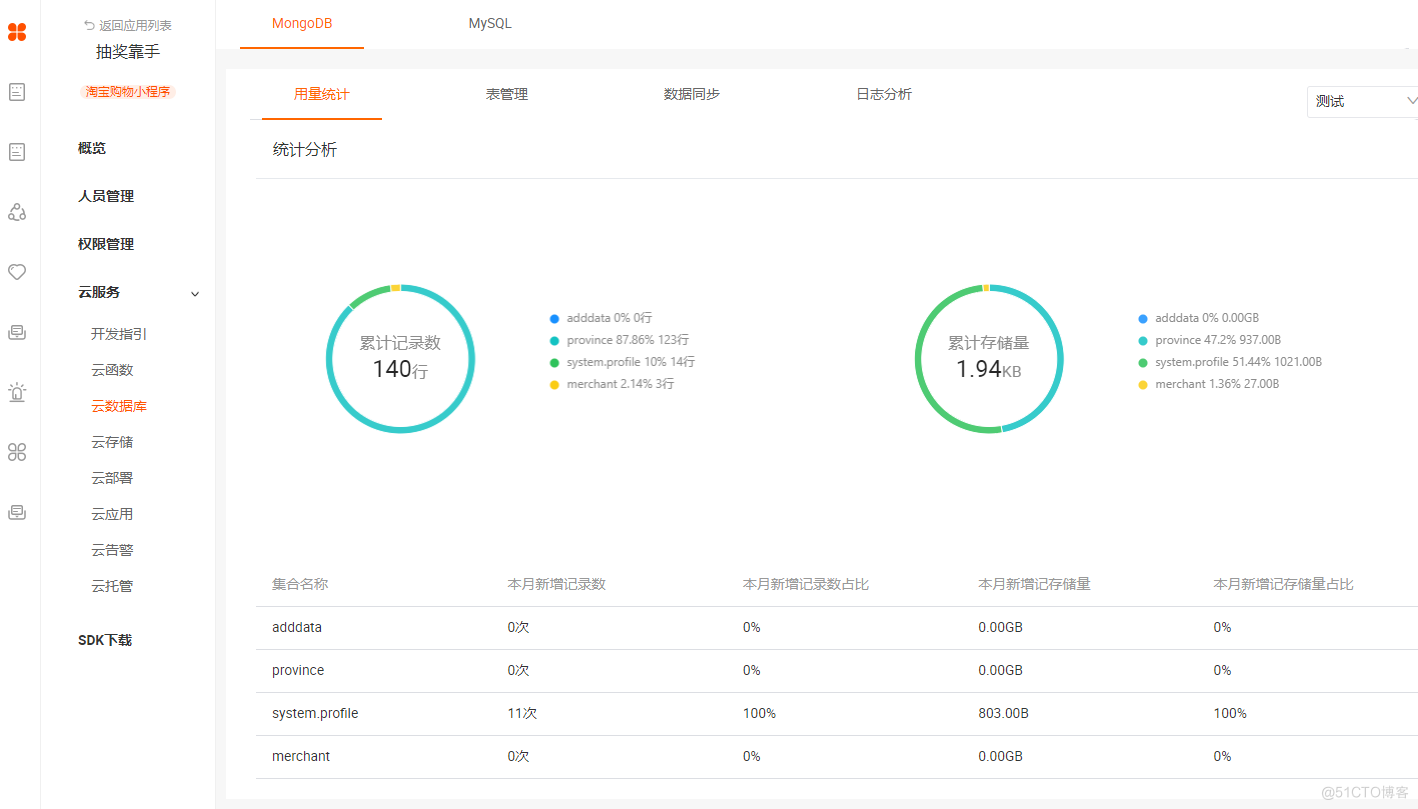The image size is (1418, 809).
Task: Click the SDK下载 link
Action: (105, 640)
